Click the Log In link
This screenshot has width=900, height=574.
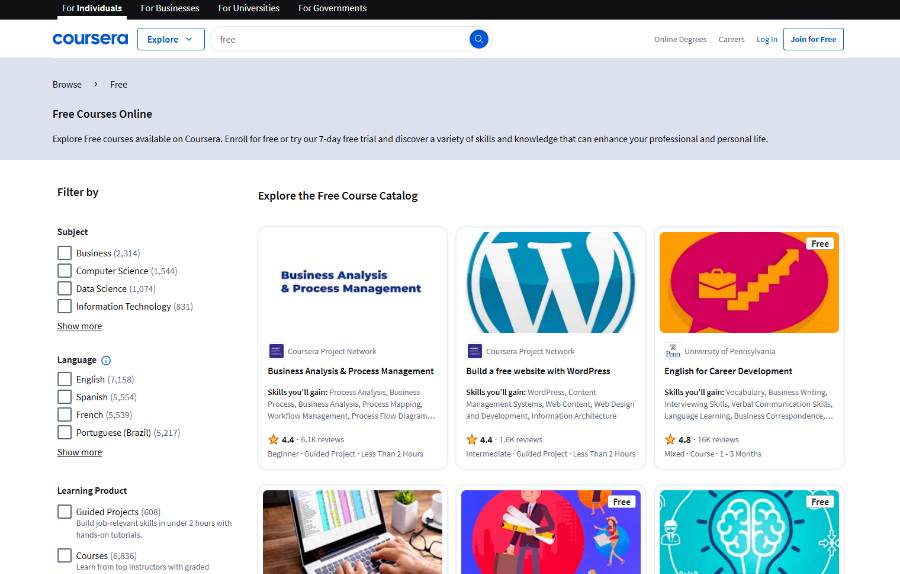tap(767, 40)
